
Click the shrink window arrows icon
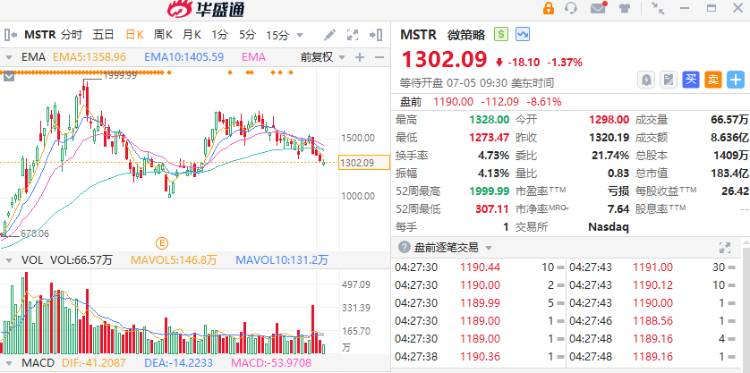pyautogui.click(x=658, y=8)
